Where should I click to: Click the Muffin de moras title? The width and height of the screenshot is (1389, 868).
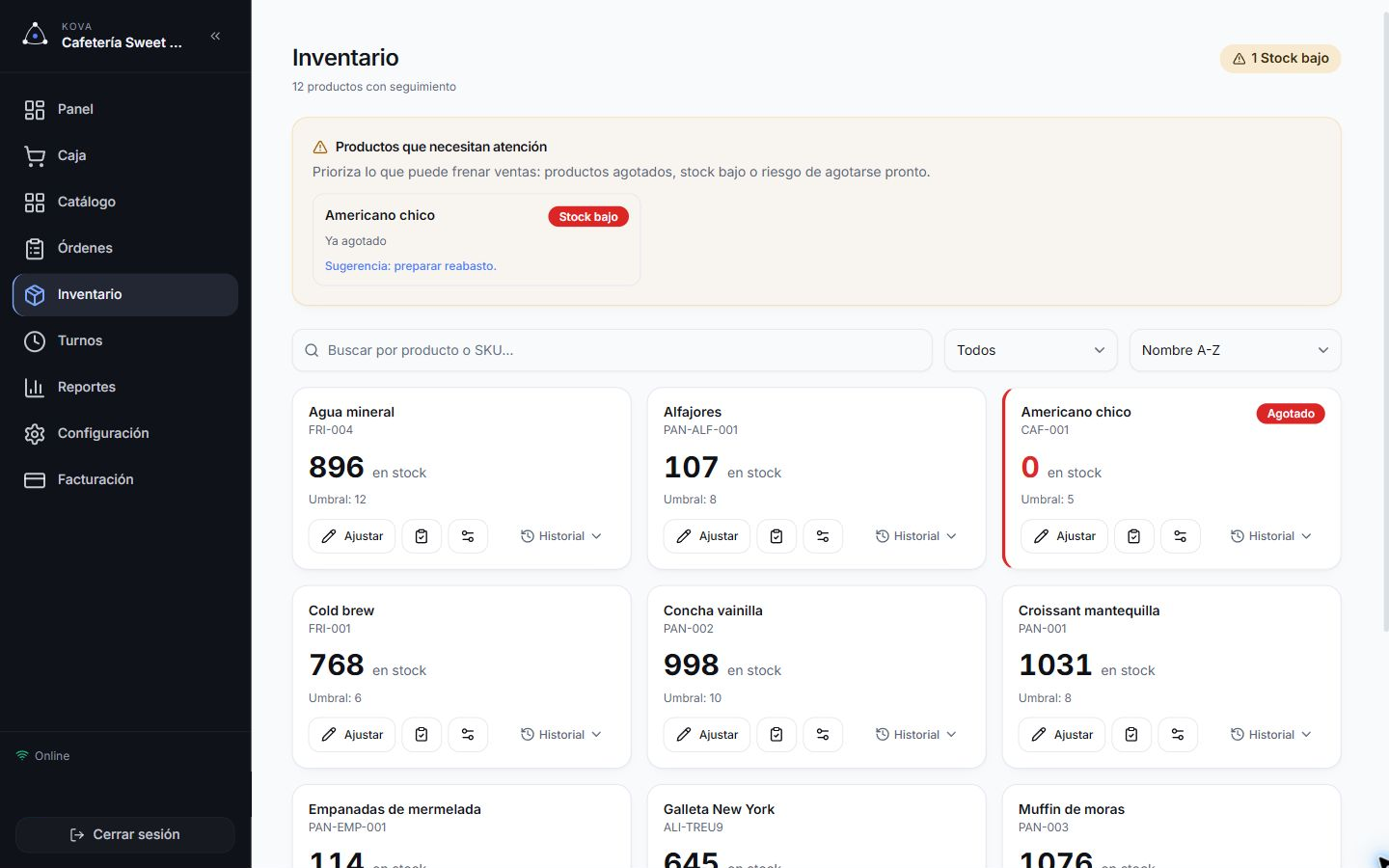tap(1072, 809)
